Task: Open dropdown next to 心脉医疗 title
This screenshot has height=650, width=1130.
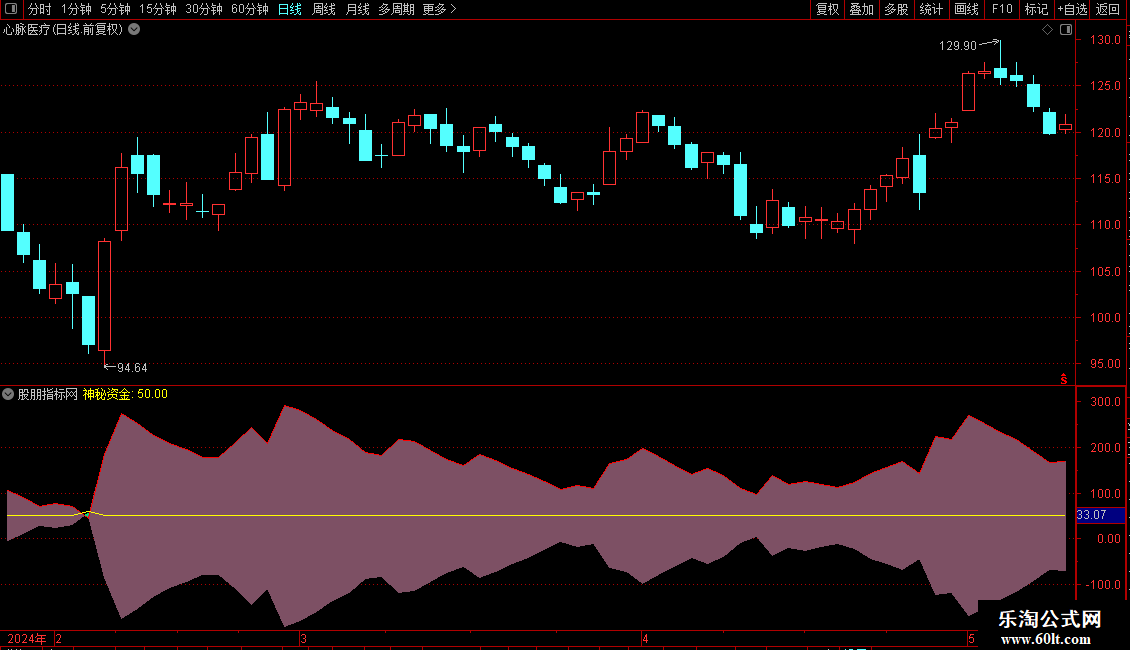Action: pos(134,30)
